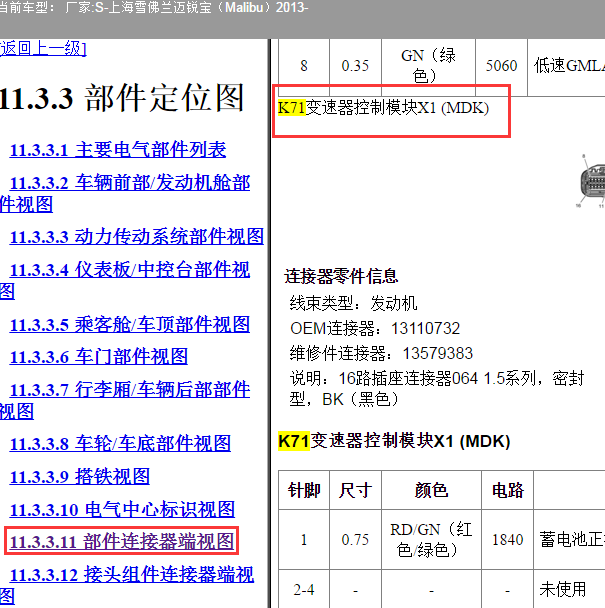Image resolution: width=605 pixels, height=608 pixels.
Task: Click the pin 2-4 row cell
Action: [x=304, y=590]
